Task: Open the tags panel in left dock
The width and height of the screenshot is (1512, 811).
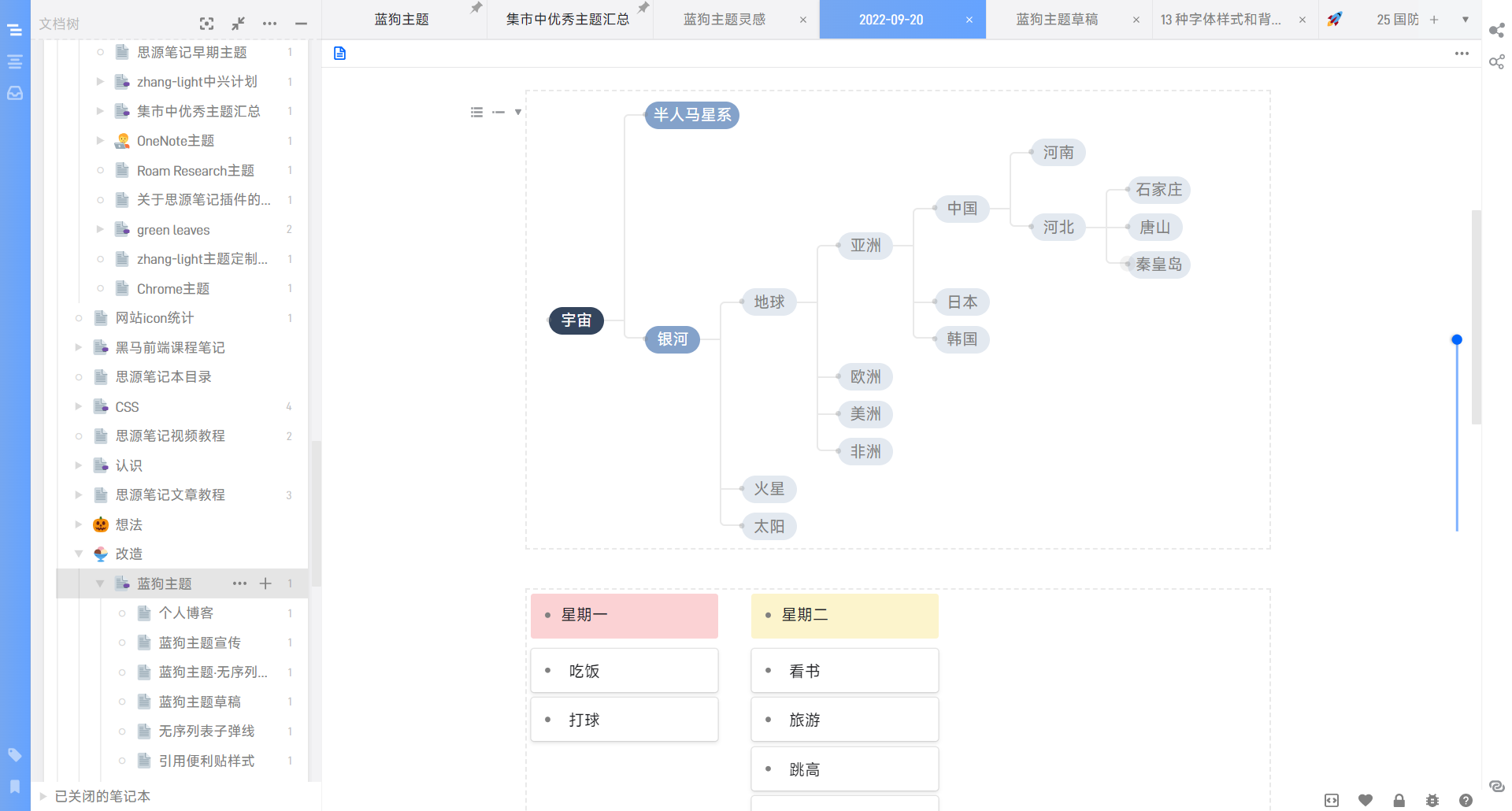Action: click(x=14, y=755)
